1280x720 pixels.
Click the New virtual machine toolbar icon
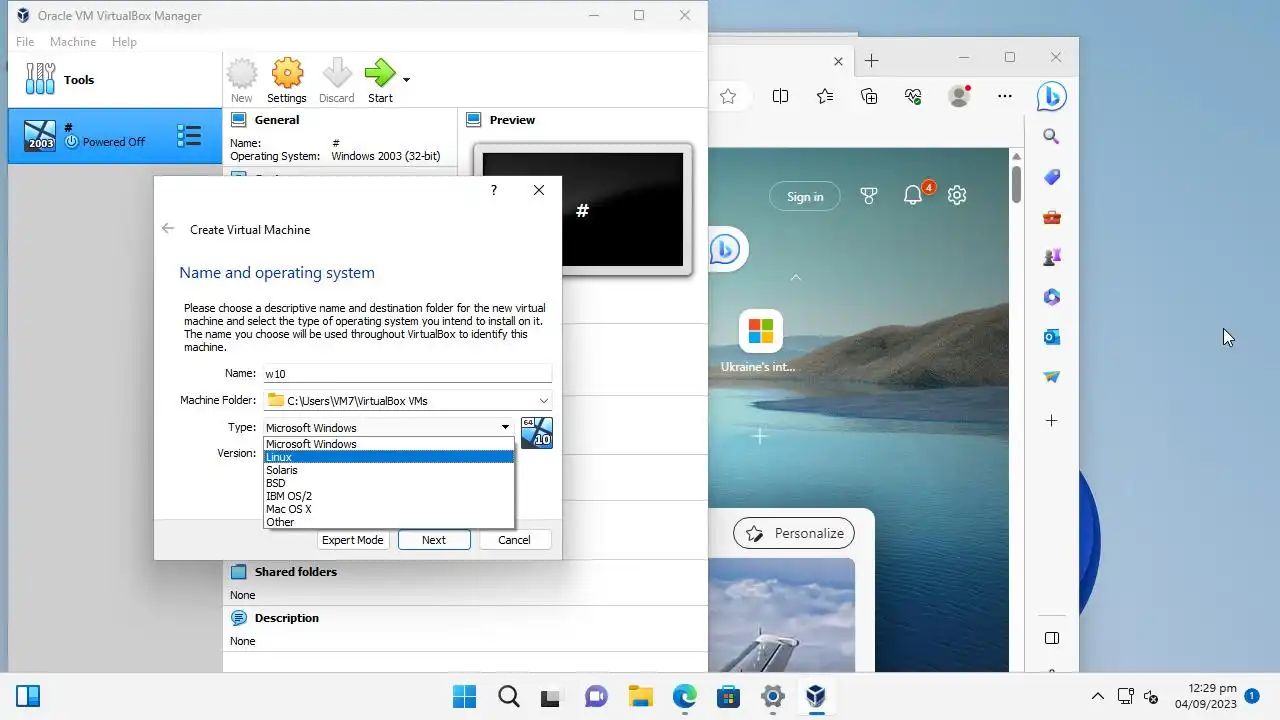pyautogui.click(x=241, y=80)
